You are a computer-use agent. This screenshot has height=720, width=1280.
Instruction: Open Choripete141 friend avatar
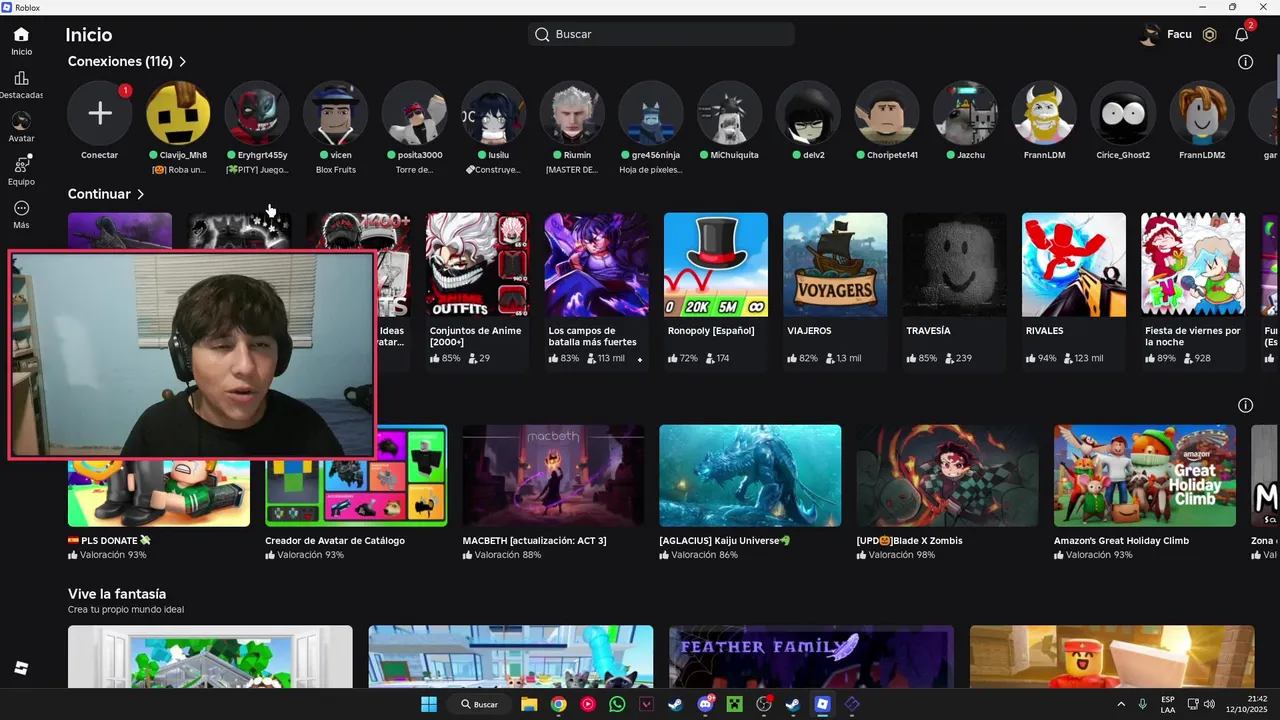coord(887,113)
